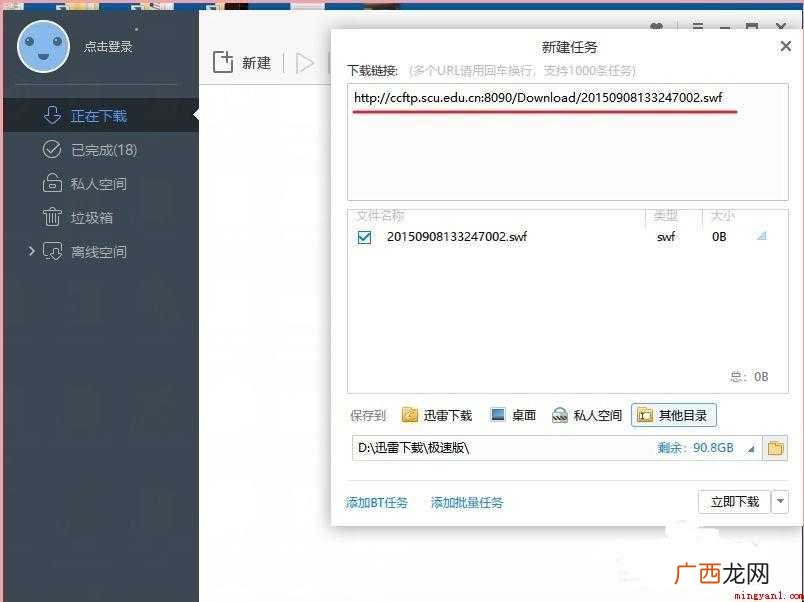The width and height of the screenshot is (804, 602).
Task: Save to 桌面 desktop location
Action: (513, 415)
